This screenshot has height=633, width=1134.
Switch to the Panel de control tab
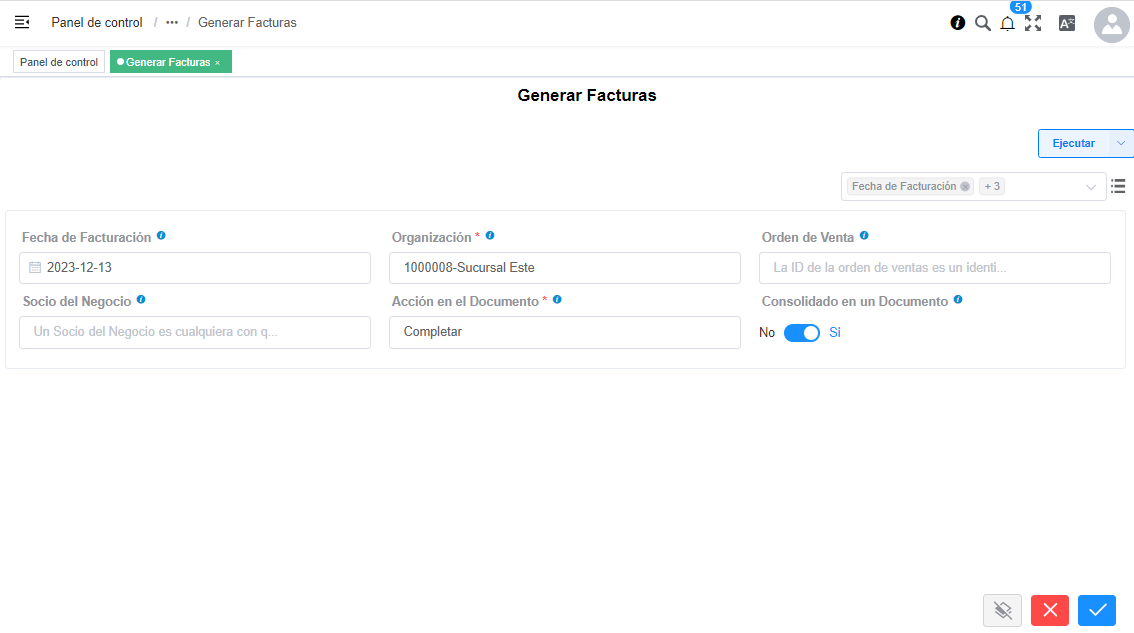point(59,62)
